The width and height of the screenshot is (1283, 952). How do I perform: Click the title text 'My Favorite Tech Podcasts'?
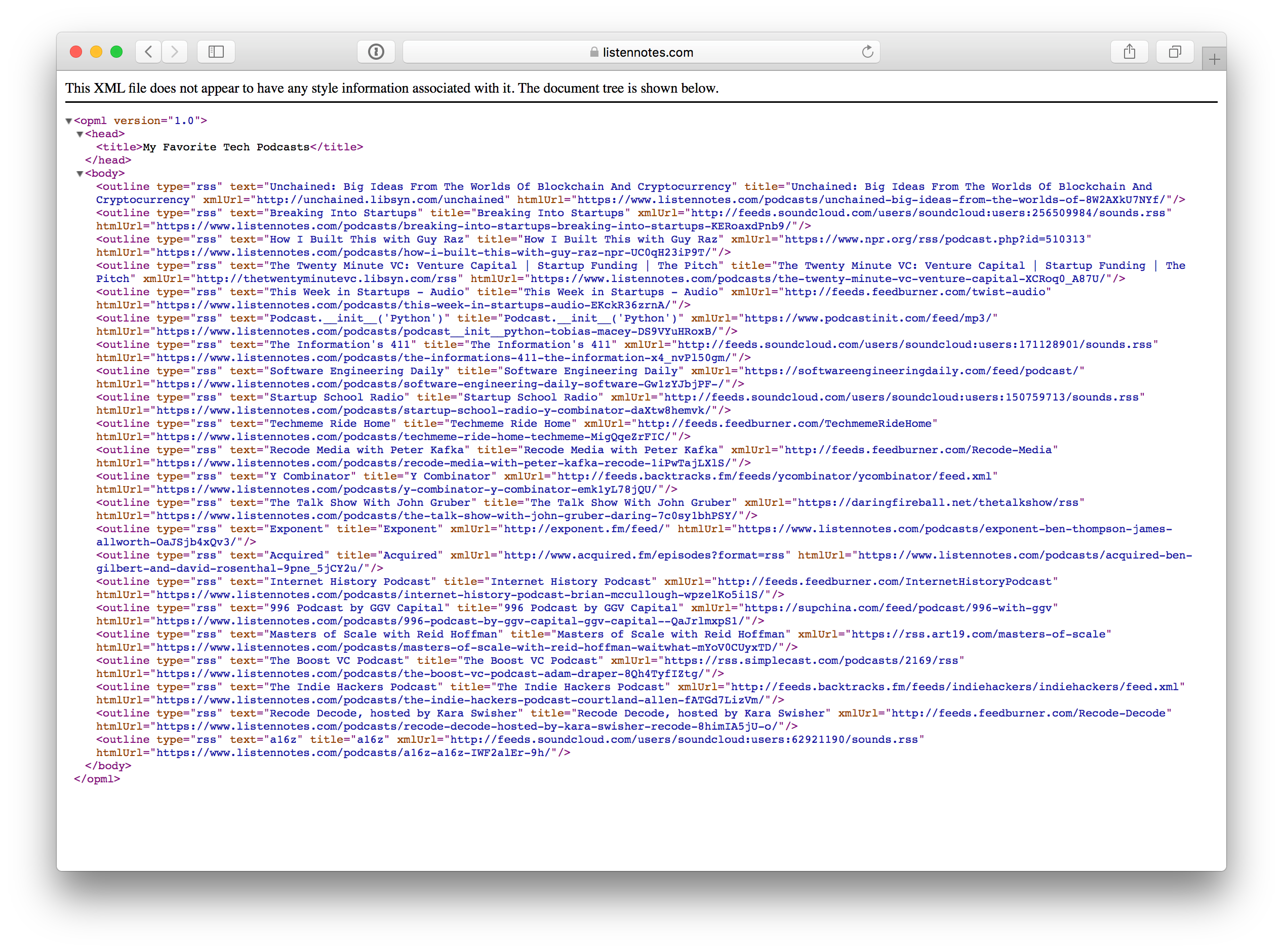(226, 147)
